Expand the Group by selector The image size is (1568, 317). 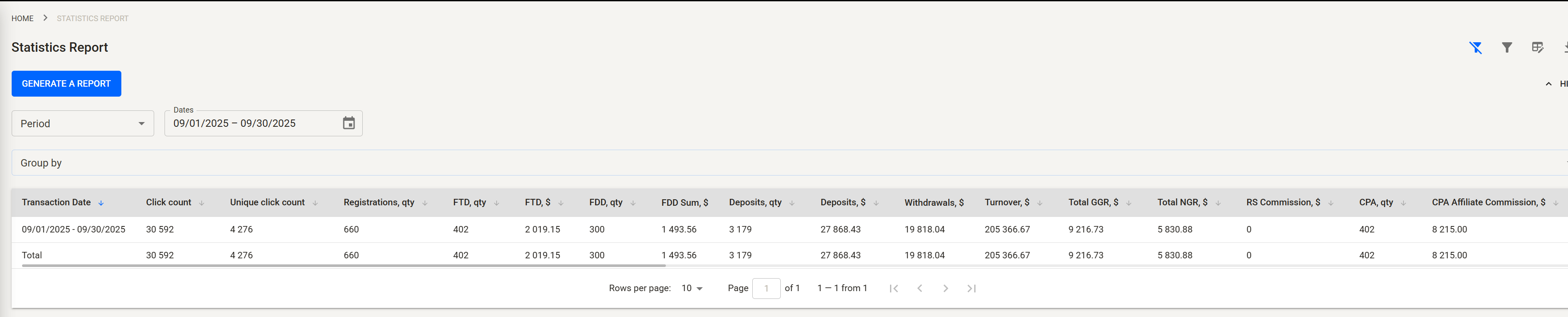click(x=785, y=163)
